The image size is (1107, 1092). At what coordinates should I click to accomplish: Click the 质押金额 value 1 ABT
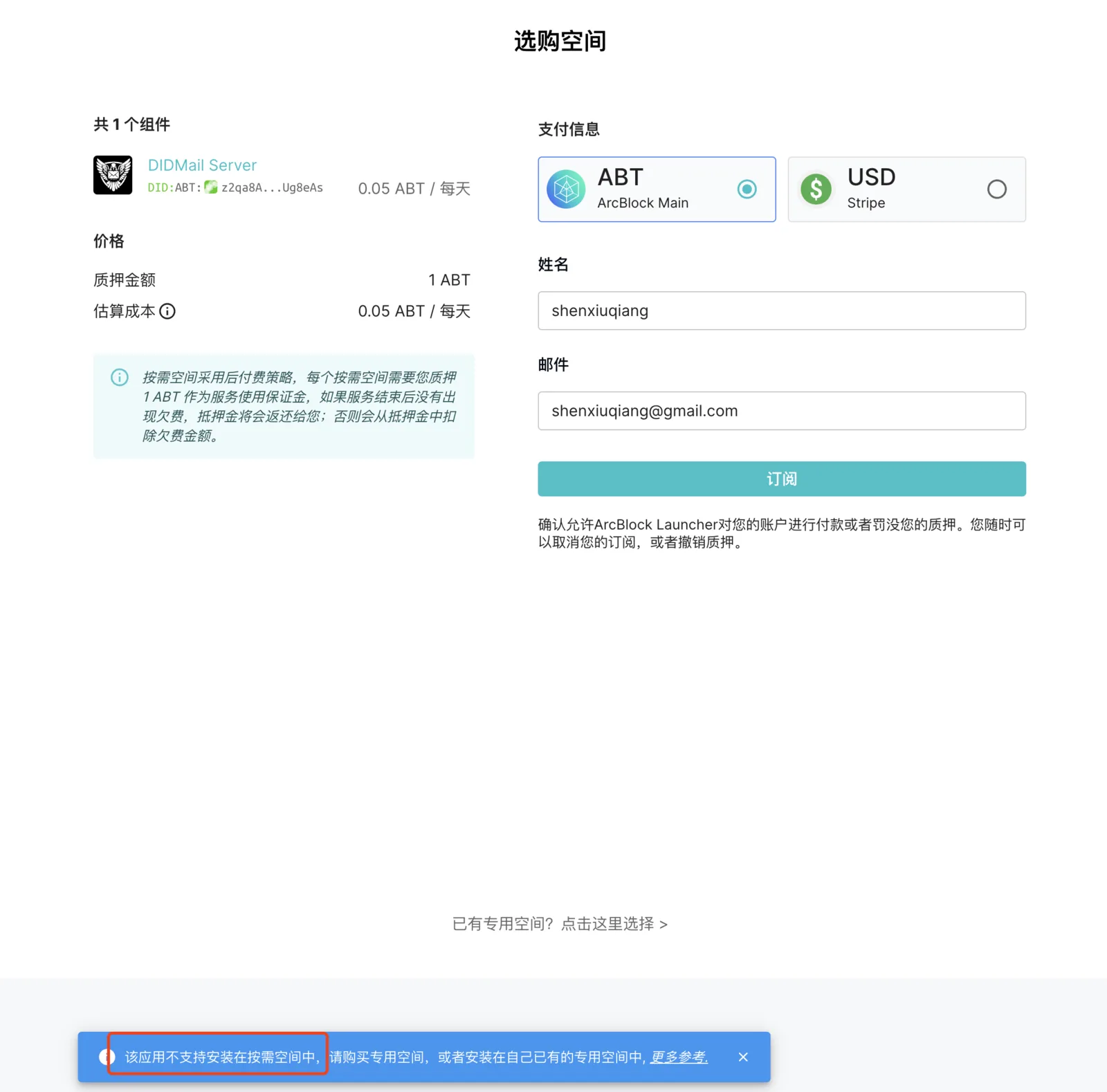(449, 280)
